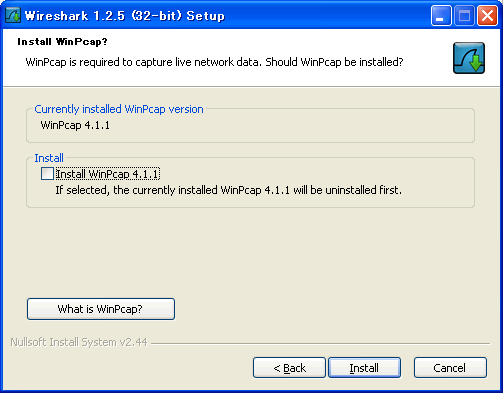Click the 'Nullsoft Install System v2.44' text

[79, 342]
